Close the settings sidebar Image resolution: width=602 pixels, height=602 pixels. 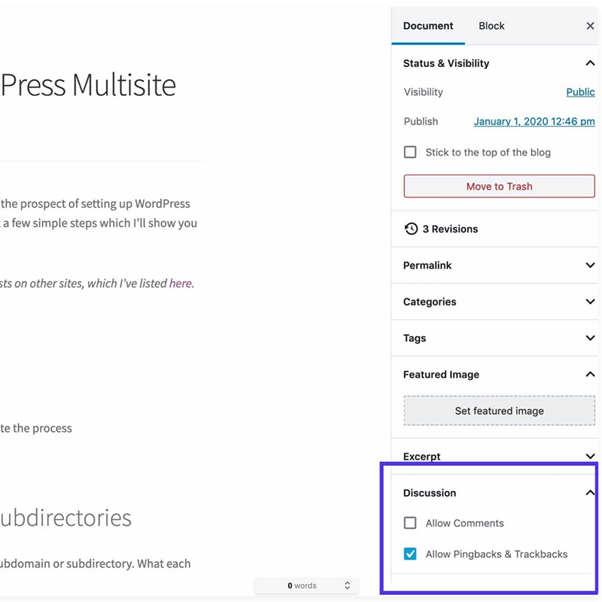click(x=590, y=26)
